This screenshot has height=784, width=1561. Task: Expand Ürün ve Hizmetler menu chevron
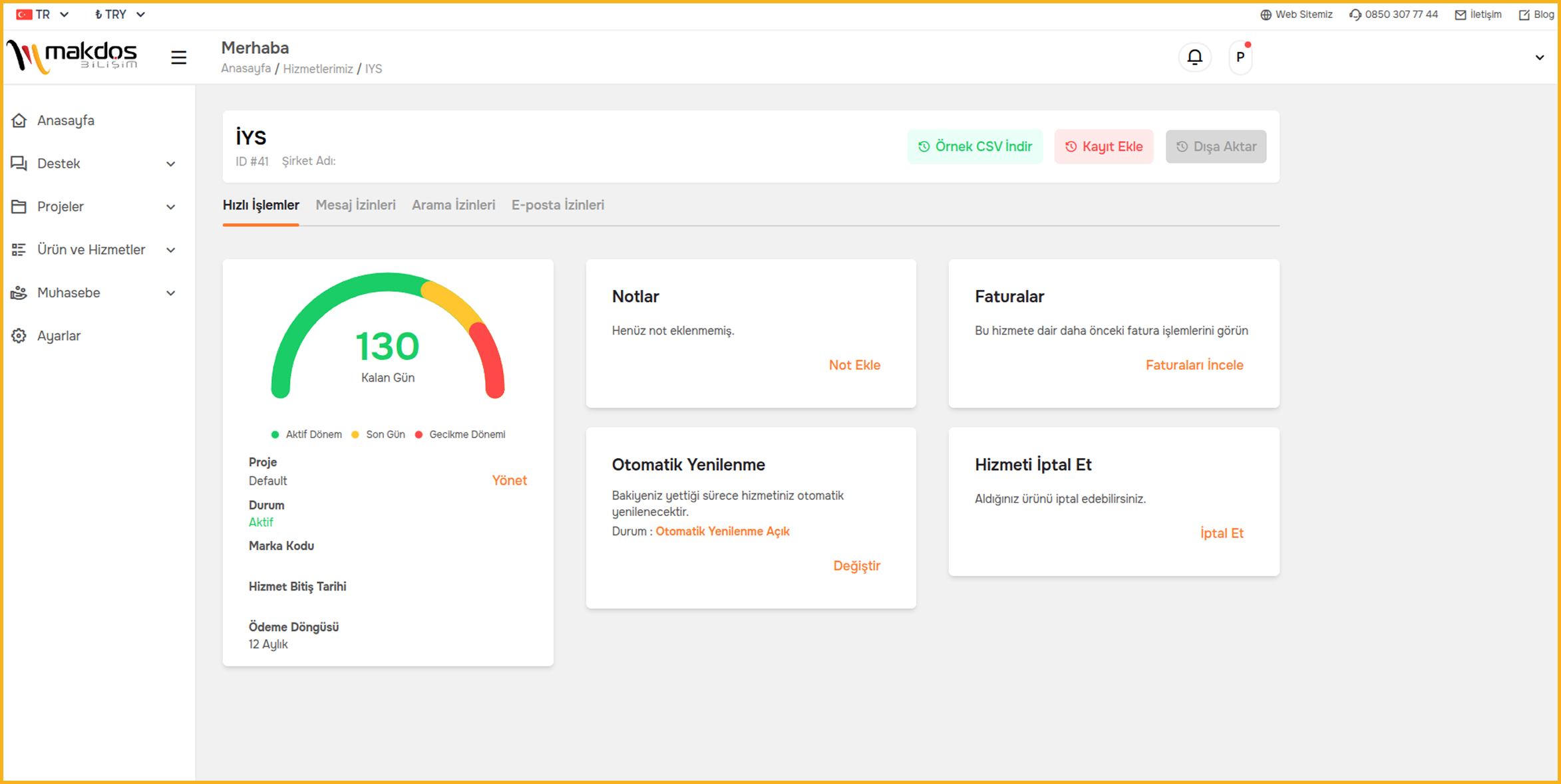click(x=170, y=250)
